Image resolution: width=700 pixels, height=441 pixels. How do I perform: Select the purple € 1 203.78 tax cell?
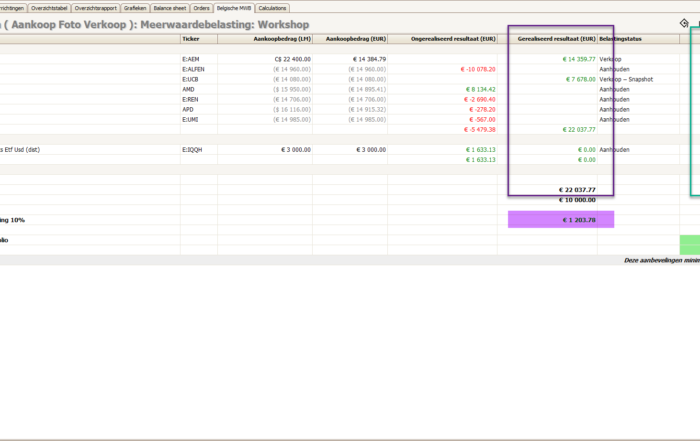tap(561, 219)
